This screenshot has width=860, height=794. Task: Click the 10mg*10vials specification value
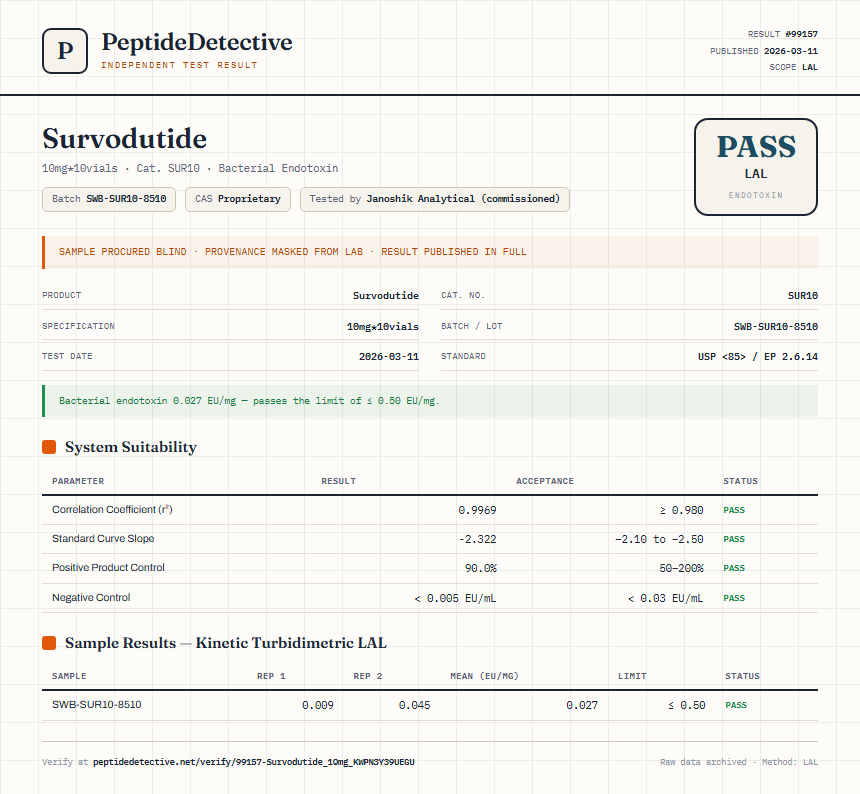point(382,326)
